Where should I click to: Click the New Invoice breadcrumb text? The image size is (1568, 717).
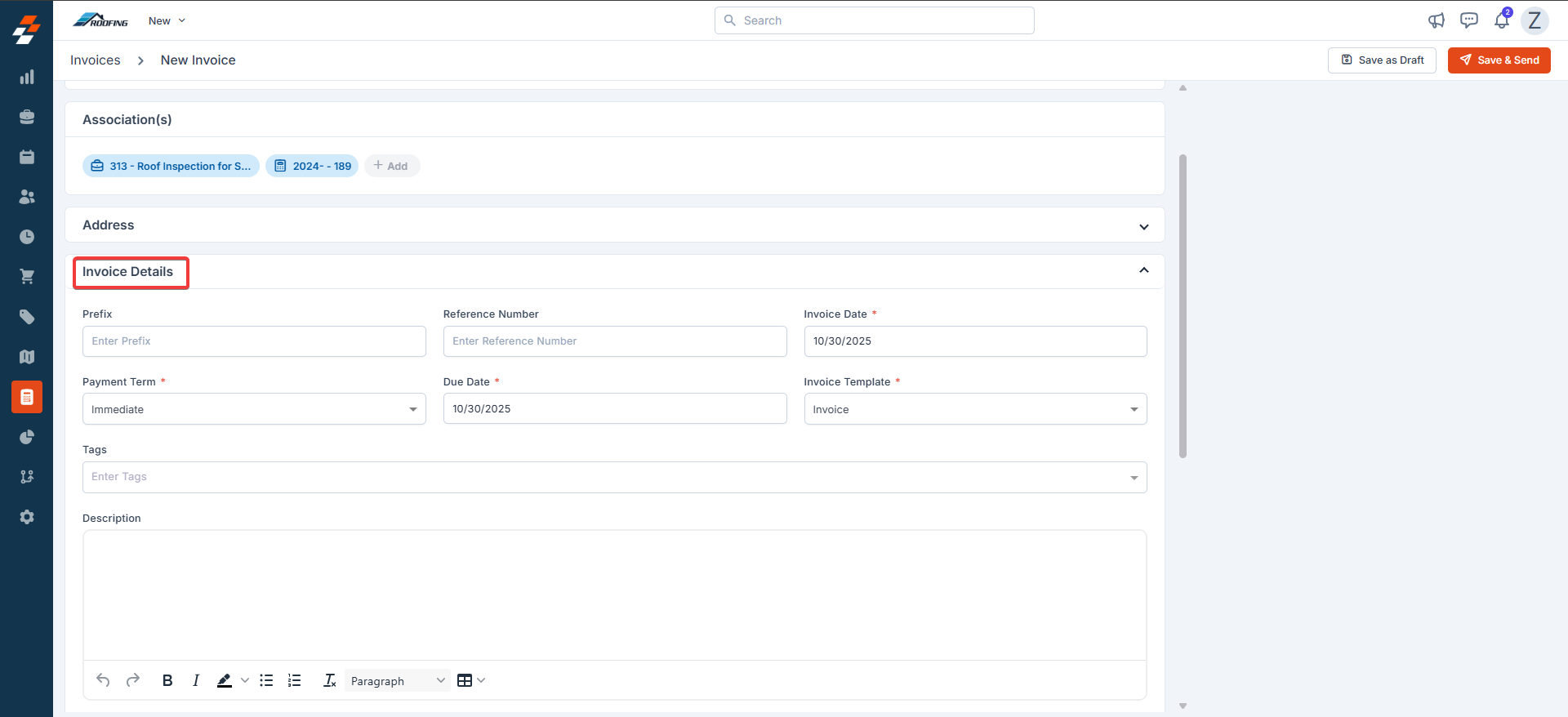198,60
